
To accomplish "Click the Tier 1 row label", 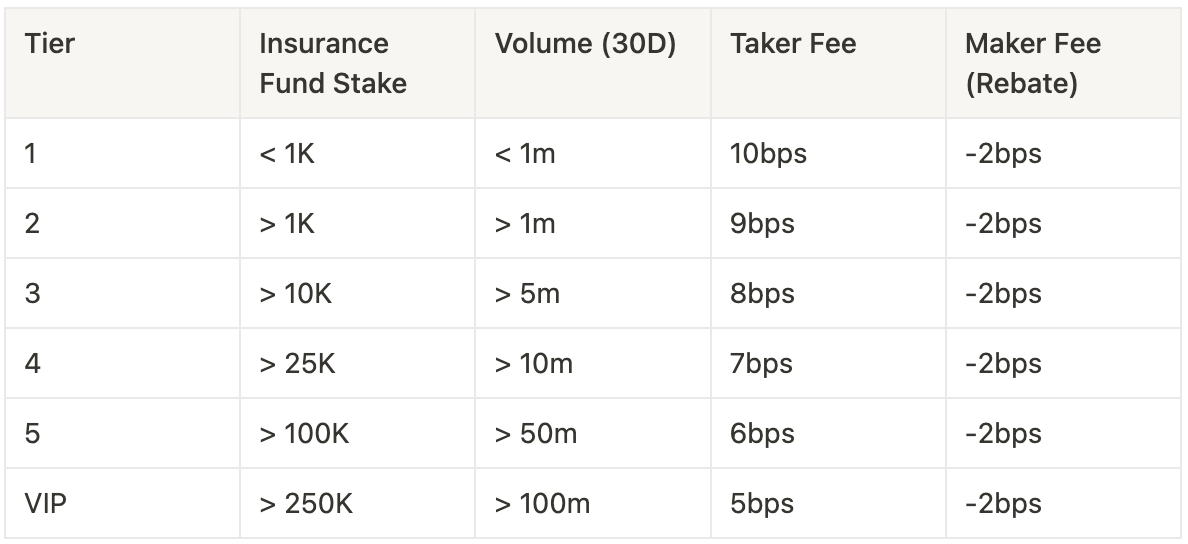I will pos(31,154).
